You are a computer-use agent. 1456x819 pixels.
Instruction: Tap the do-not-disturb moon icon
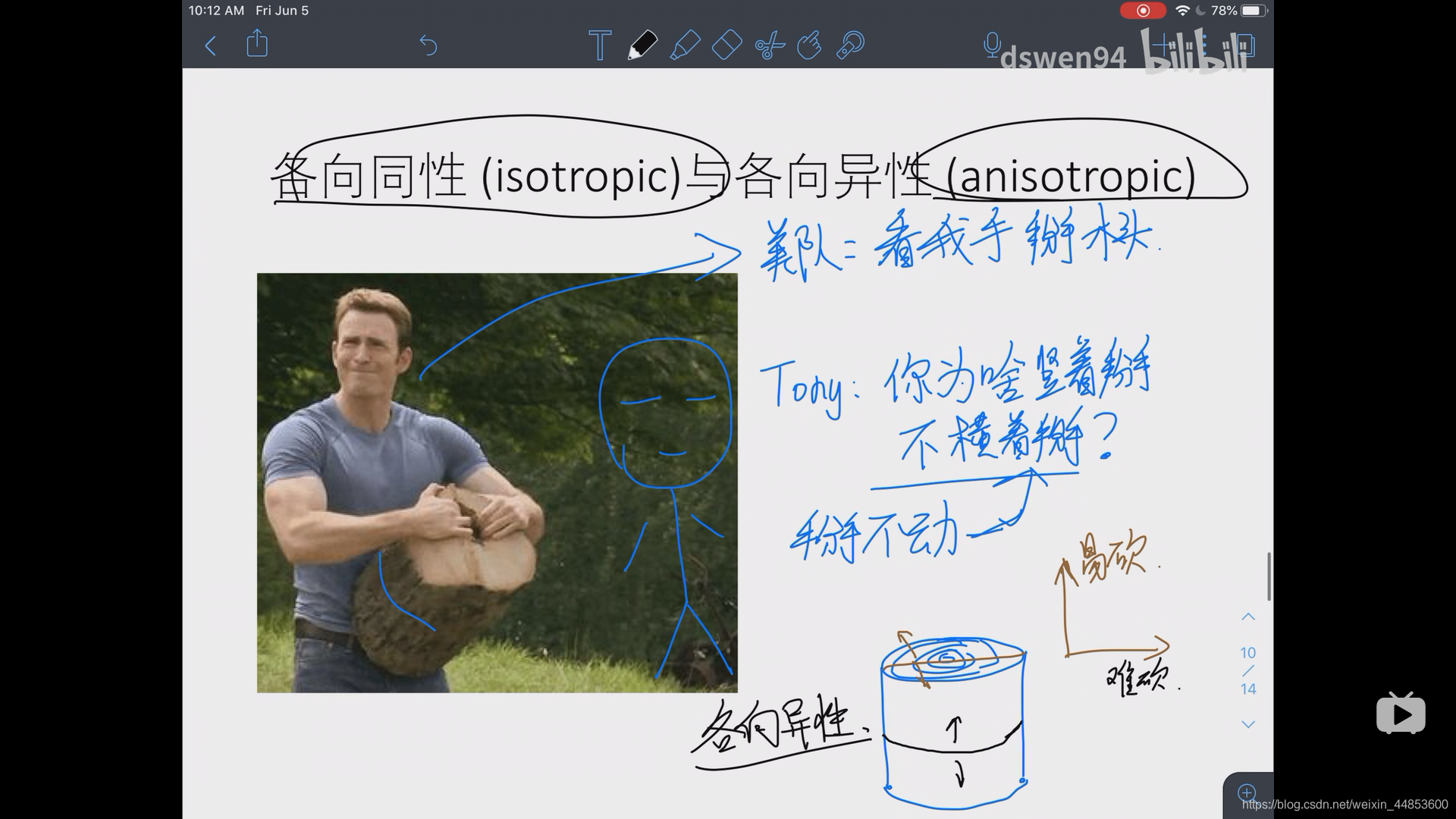coord(1200,11)
